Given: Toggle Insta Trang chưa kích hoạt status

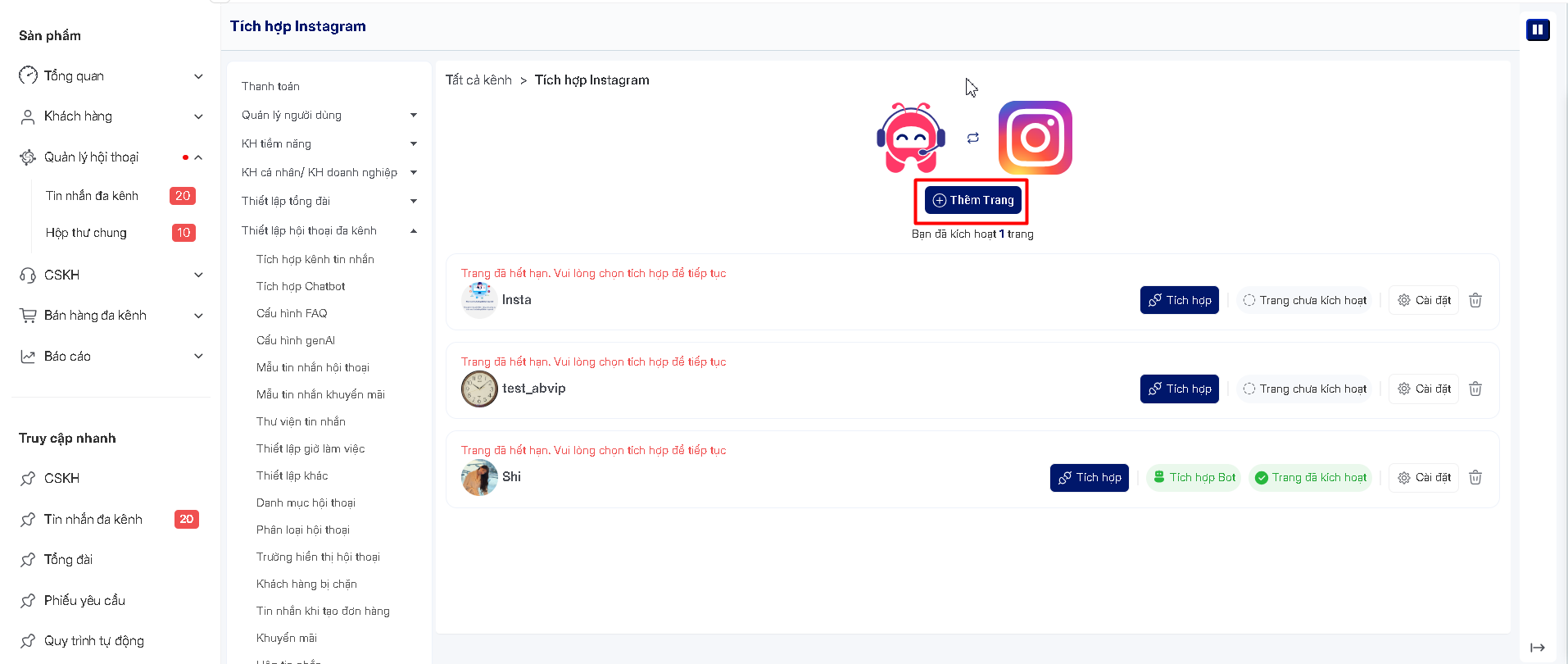Looking at the screenshot, I should click(x=1304, y=300).
